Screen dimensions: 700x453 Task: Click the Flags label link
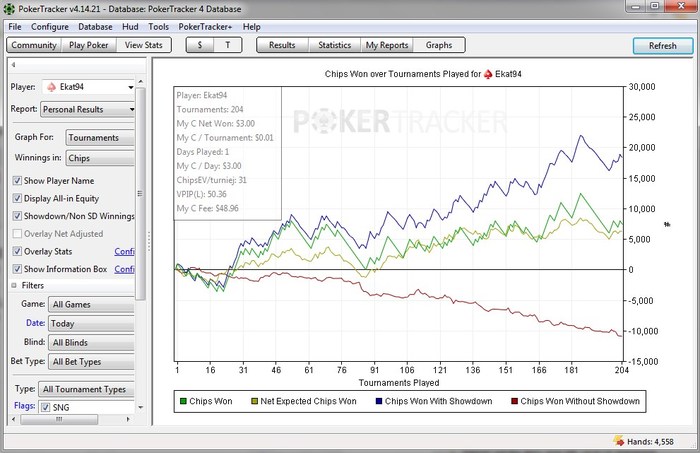point(25,406)
